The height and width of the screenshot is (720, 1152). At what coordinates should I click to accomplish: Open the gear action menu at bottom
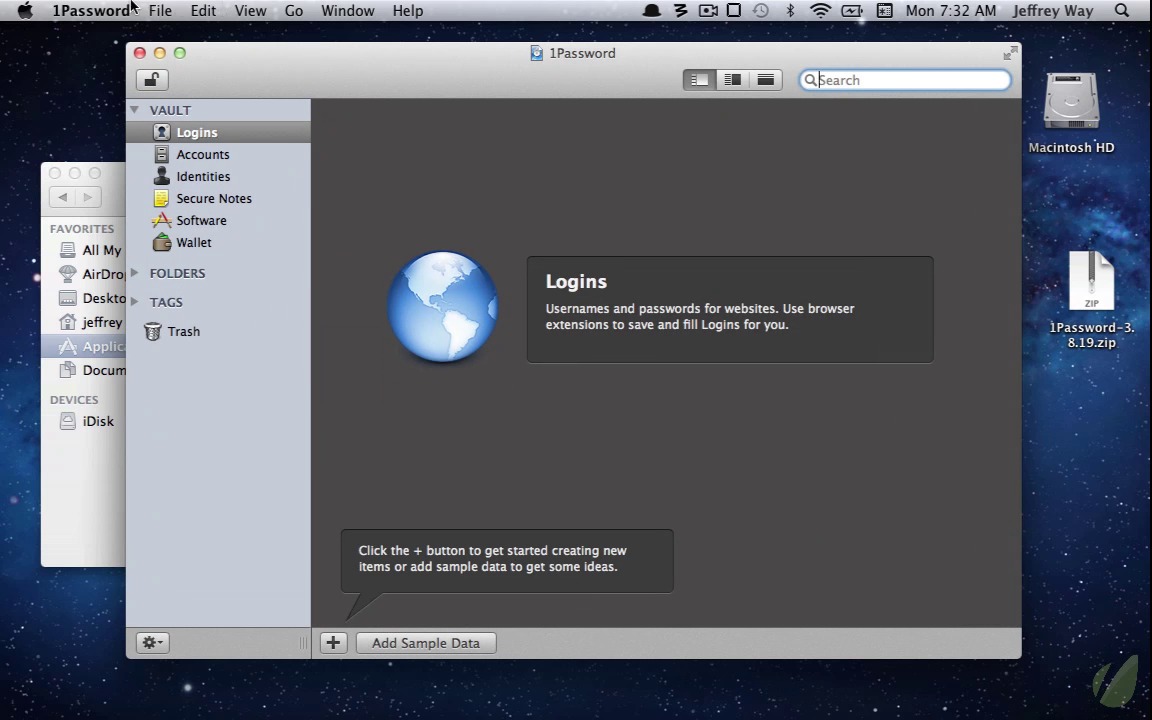[153, 643]
